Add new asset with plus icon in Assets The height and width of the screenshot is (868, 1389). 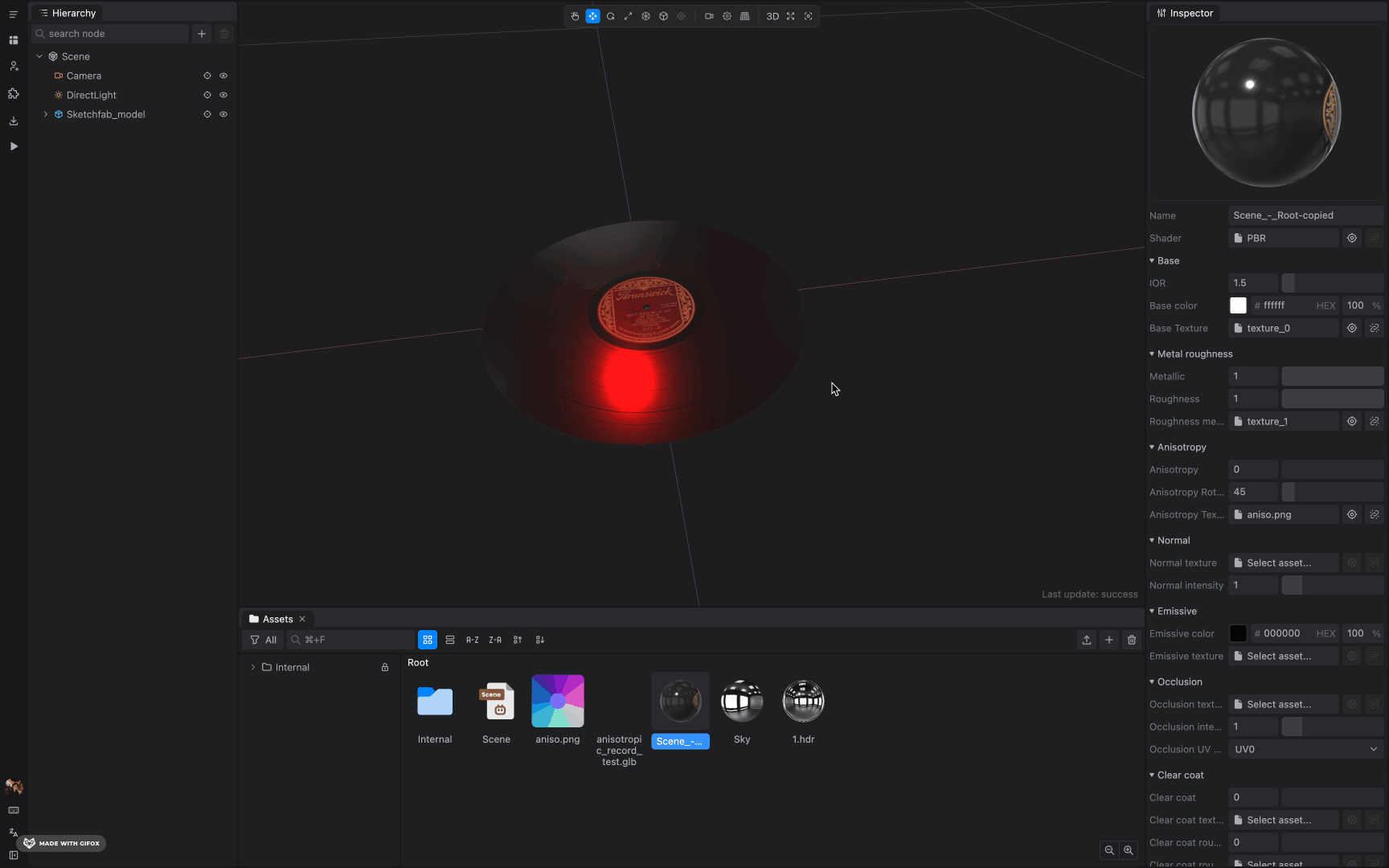(x=1109, y=640)
